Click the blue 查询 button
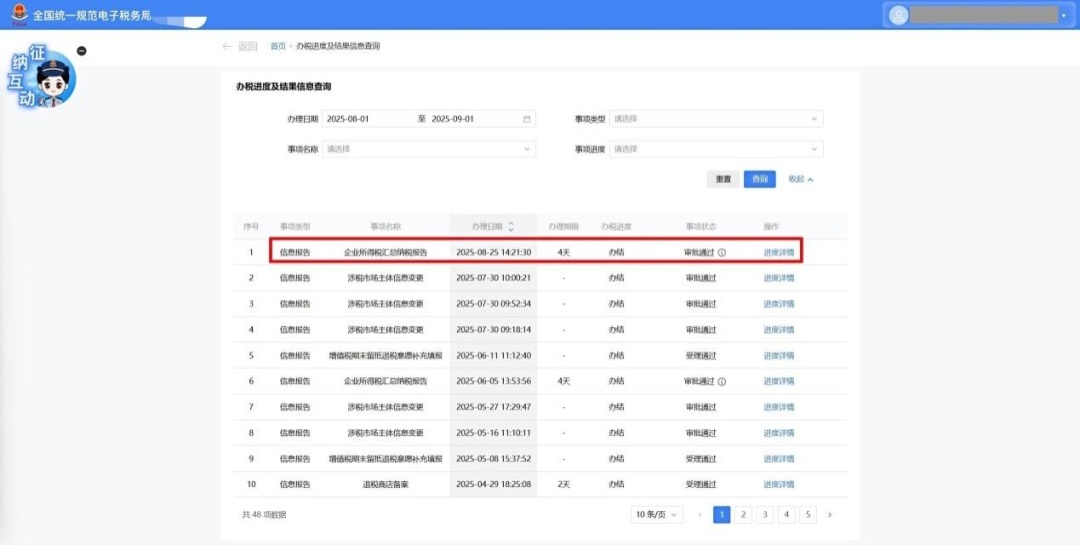 click(x=760, y=179)
